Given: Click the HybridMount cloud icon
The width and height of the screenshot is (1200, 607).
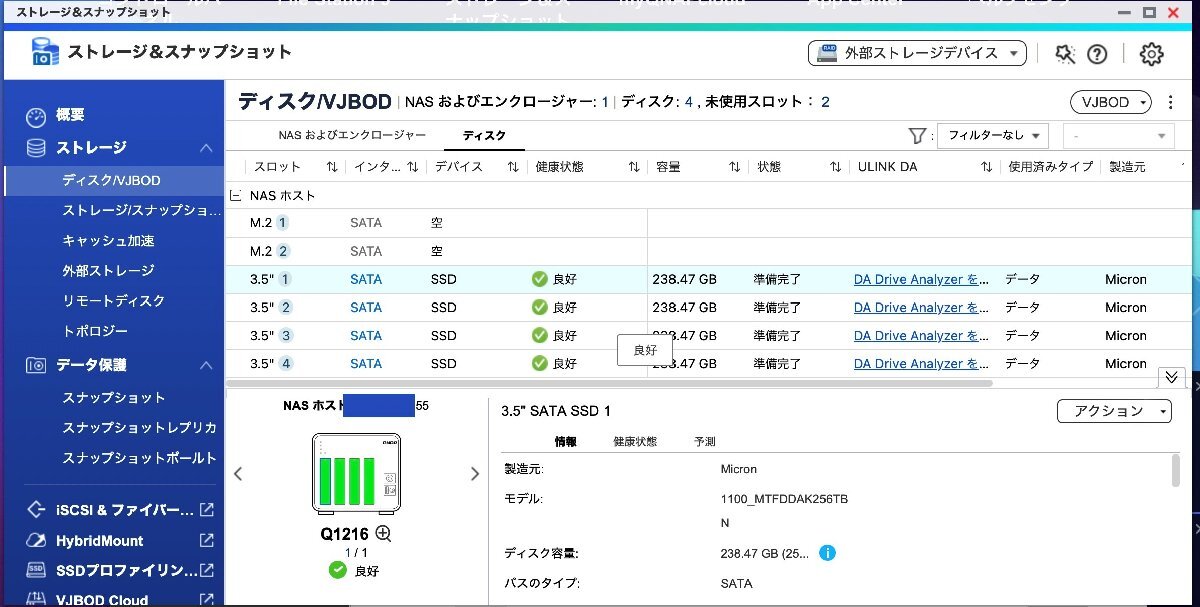Looking at the screenshot, I should coord(36,541).
